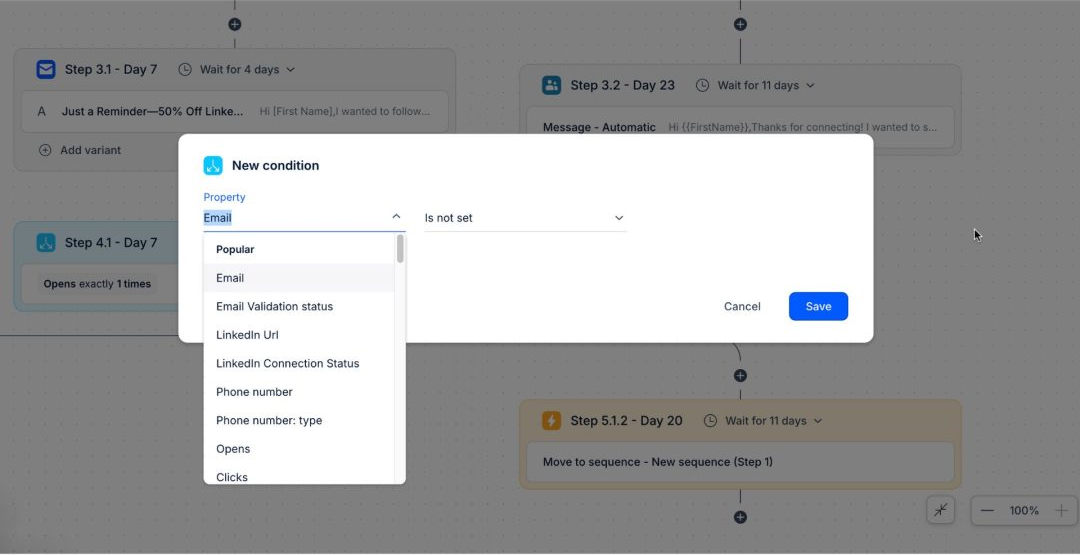Click the Opens exactly 1 times condition

click(x=97, y=284)
